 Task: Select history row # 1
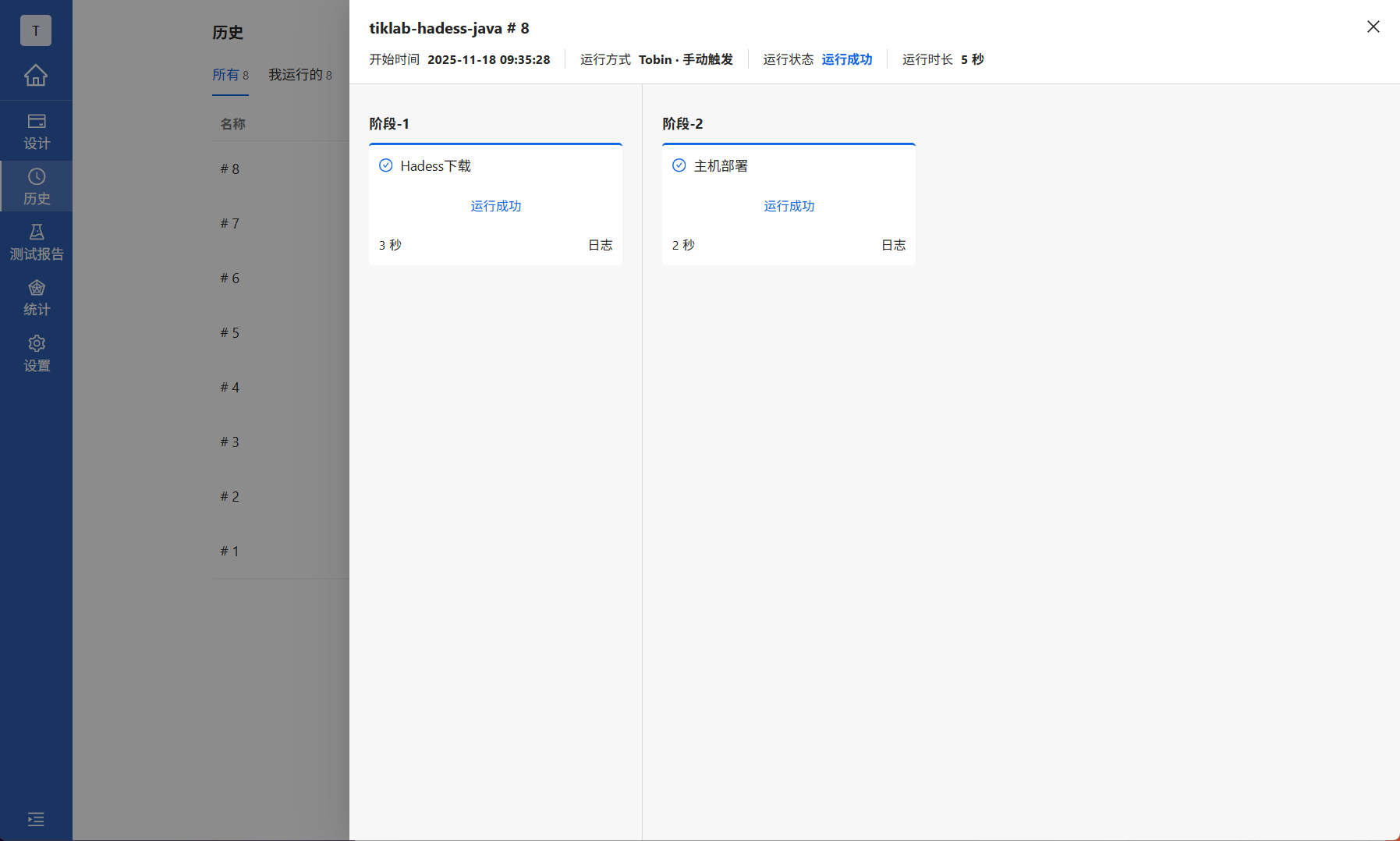point(229,551)
